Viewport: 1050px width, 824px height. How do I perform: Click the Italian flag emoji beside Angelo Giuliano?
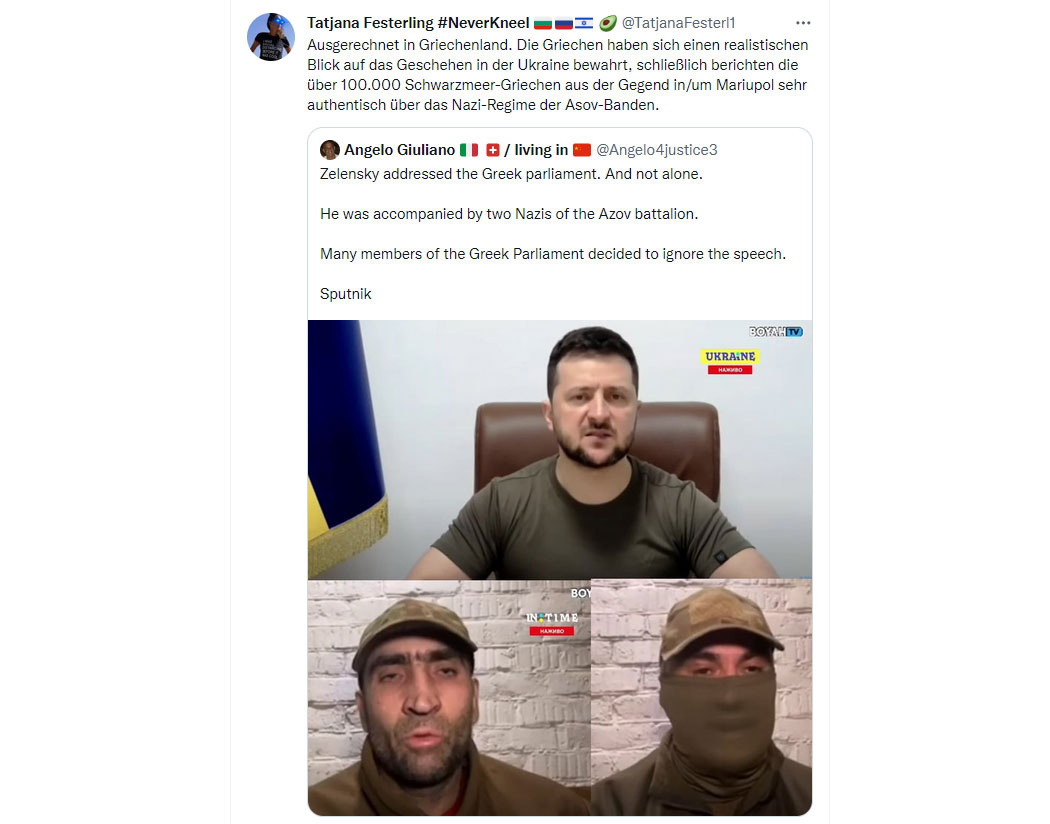coord(469,150)
